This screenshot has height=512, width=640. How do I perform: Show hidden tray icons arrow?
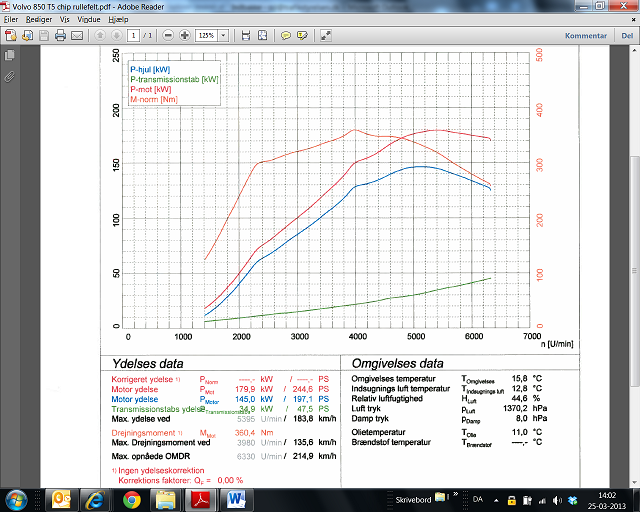coord(496,500)
